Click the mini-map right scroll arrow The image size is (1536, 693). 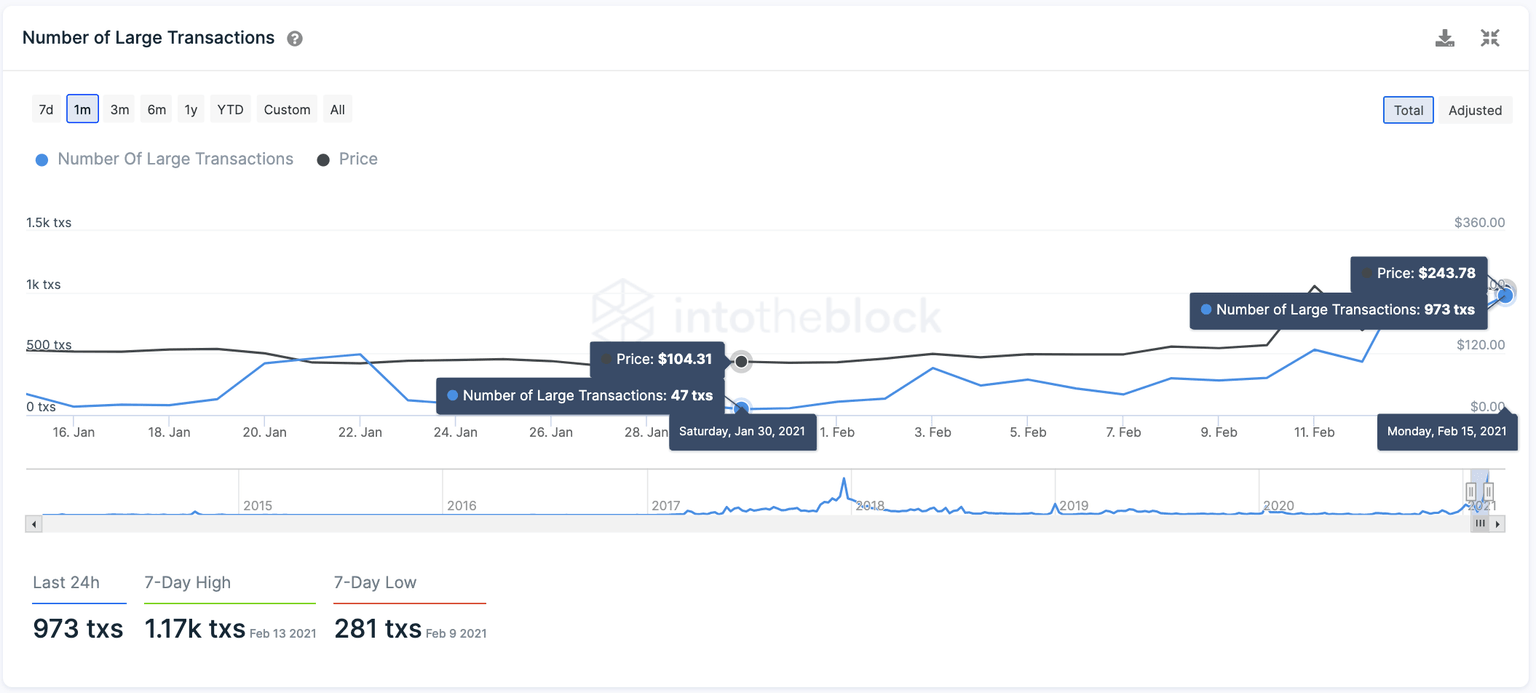click(x=1499, y=523)
